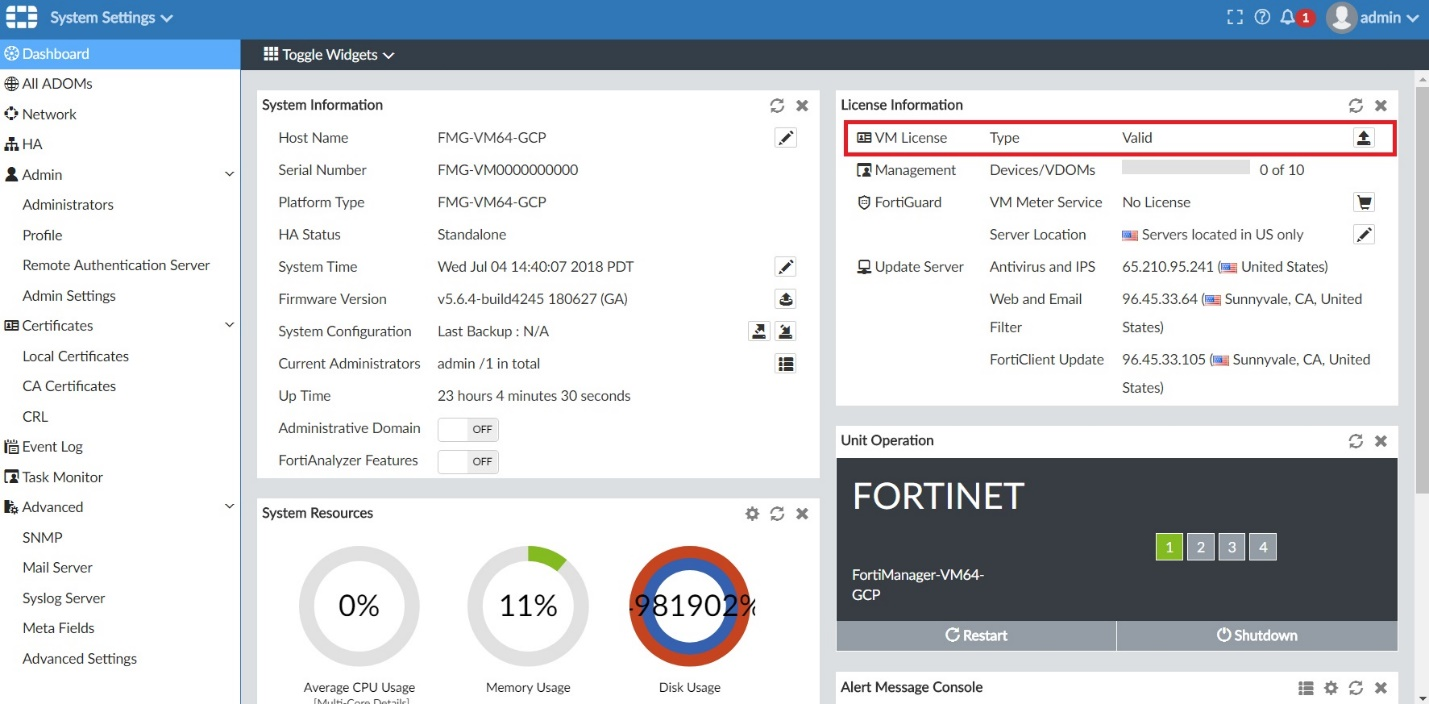The width and height of the screenshot is (1429, 704).
Task: Select Network in the sidebar
Action: tap(48, 114)
